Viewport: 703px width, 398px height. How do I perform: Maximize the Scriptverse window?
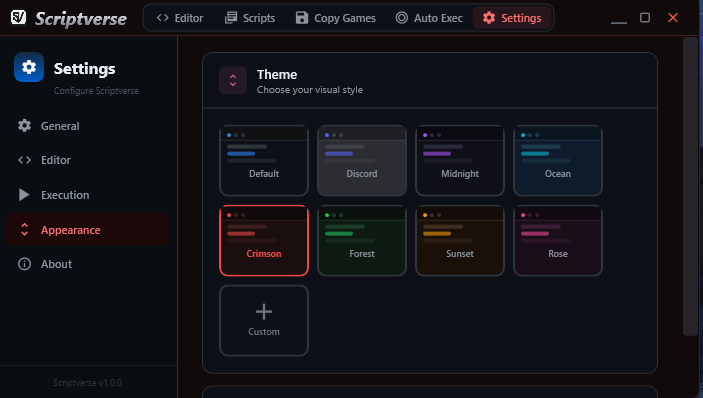tap(645, 17)
